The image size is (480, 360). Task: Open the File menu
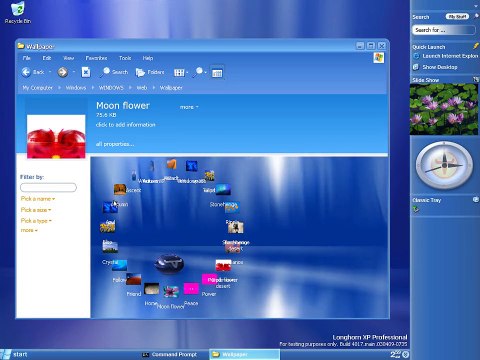(x=27, y=58)
